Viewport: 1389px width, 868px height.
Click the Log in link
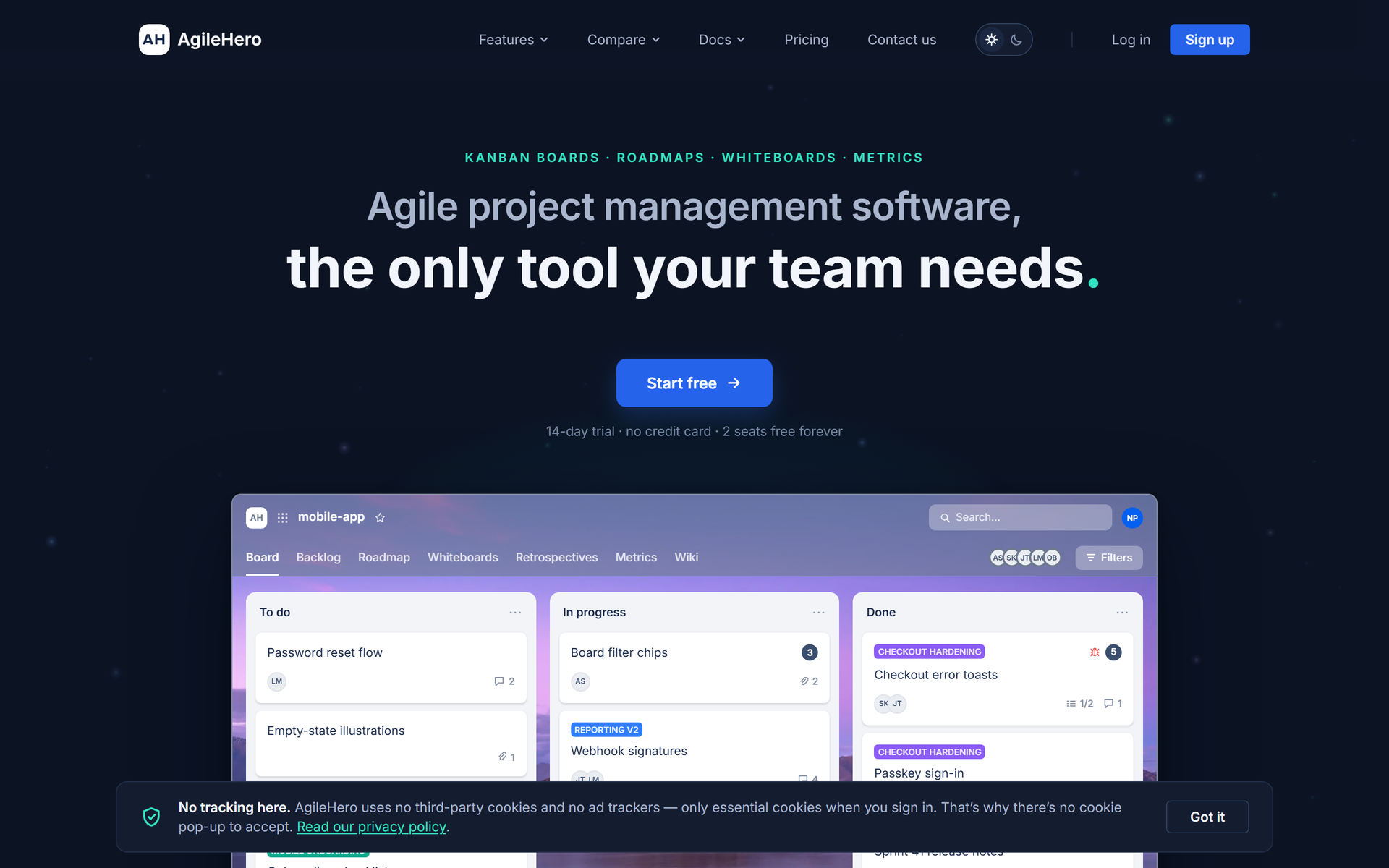pyautogui.click(x=1131, y=40)
